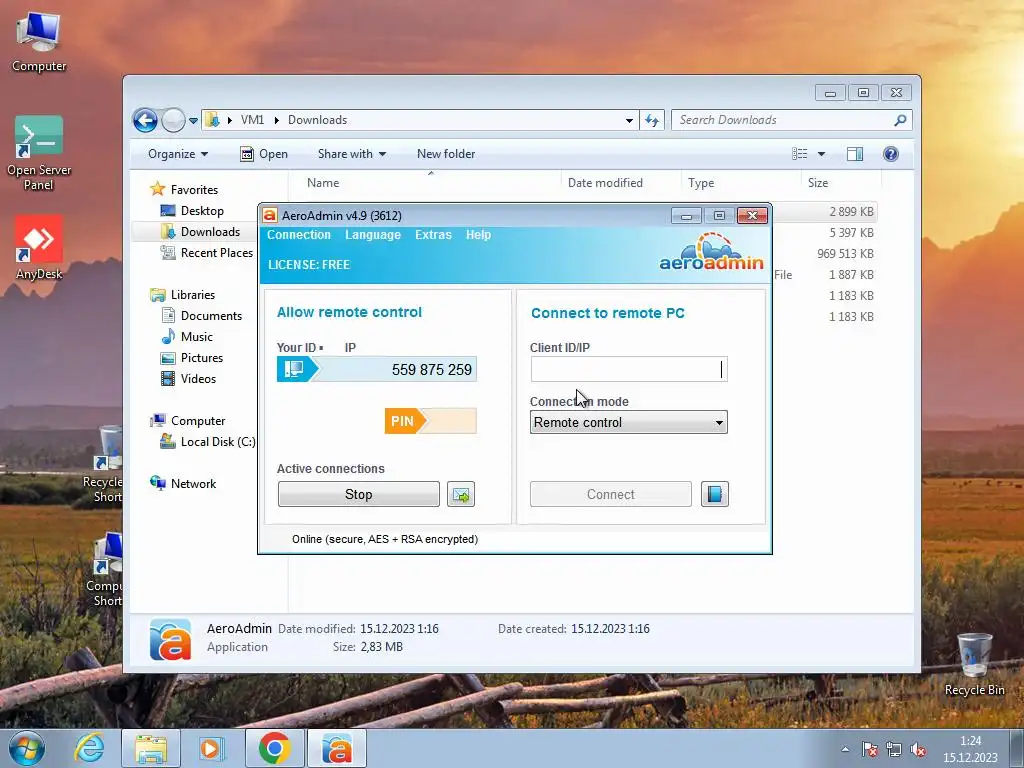Click the Open Server Panel desktop icon

39,153
